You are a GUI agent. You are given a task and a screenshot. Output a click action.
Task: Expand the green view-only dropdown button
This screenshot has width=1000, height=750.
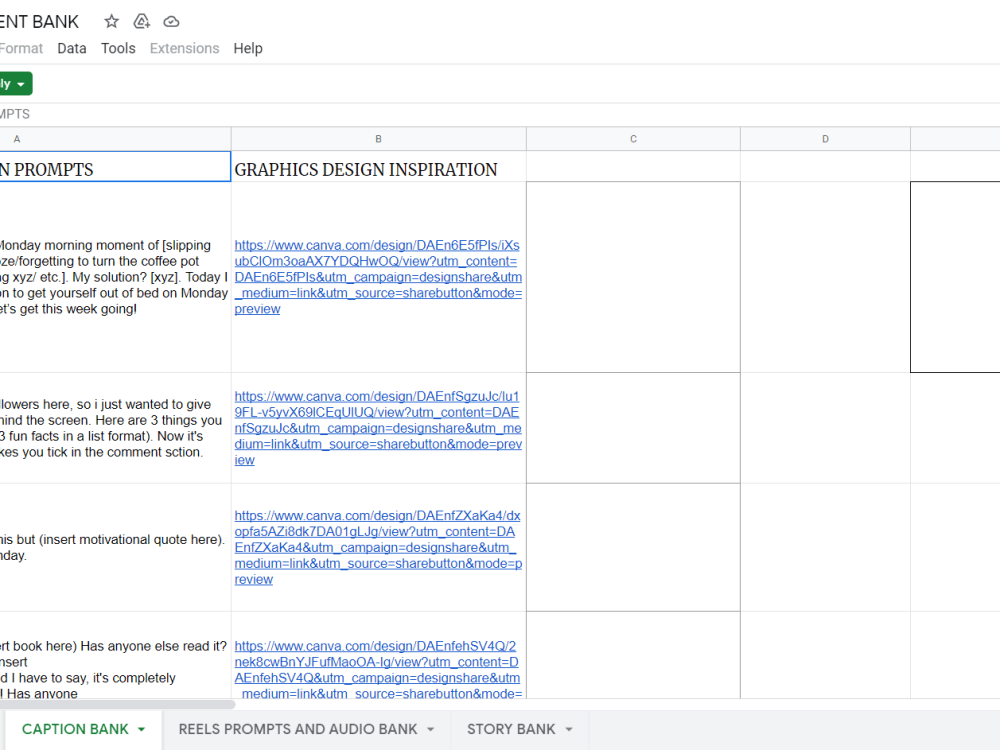click(15, 84)
